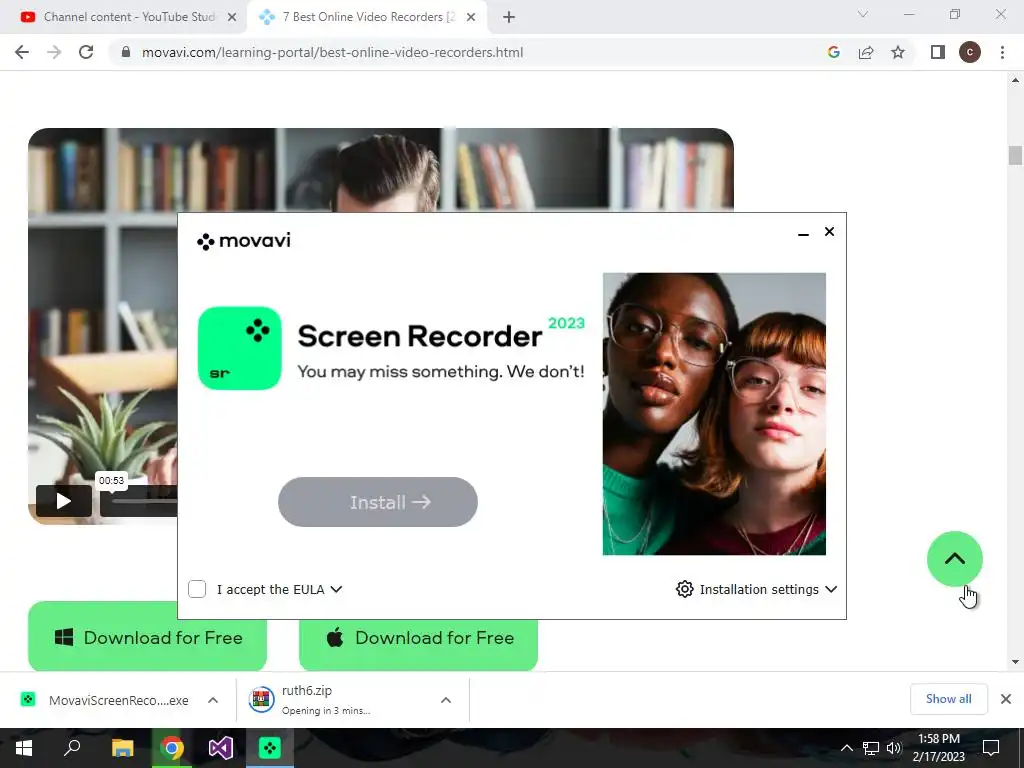
Task: Open Installation settings gear icon
Action: click(684, 589)
